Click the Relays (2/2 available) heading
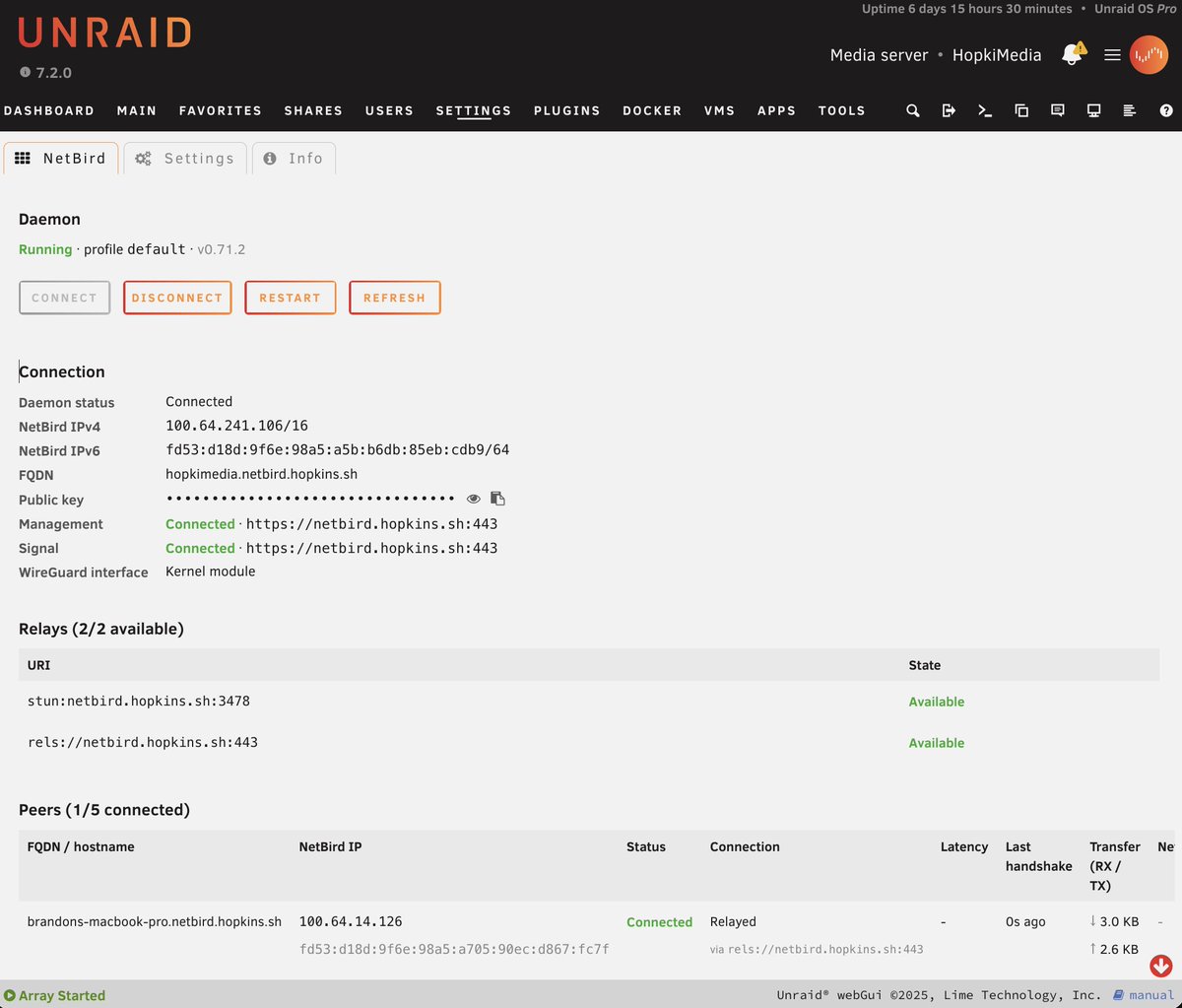Viewport: 1182px width, 1008px height. click(x=101, y=629)
